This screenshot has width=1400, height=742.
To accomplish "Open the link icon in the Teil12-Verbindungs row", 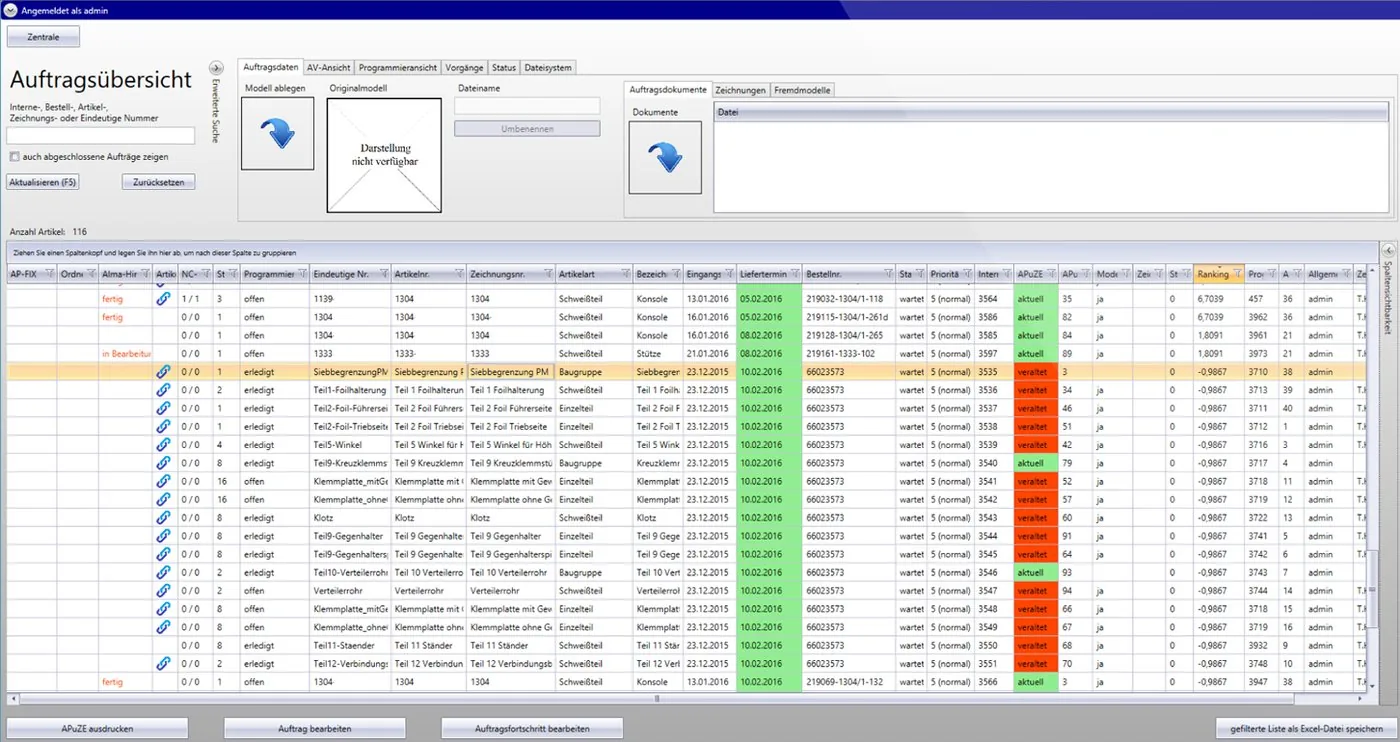I will pos(164,663).
